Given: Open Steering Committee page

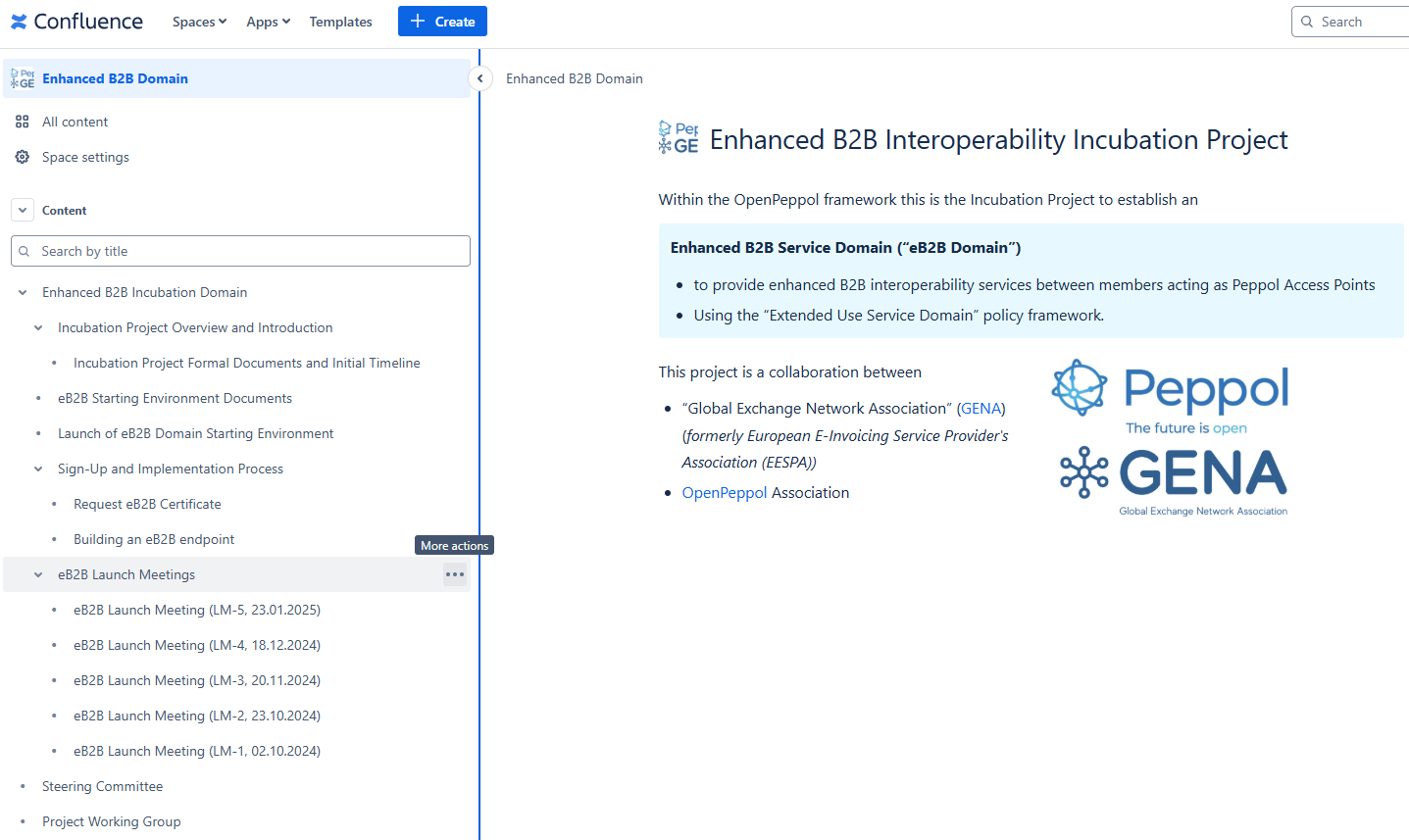Looking at the screenshot, I should [x=102, y=786].
